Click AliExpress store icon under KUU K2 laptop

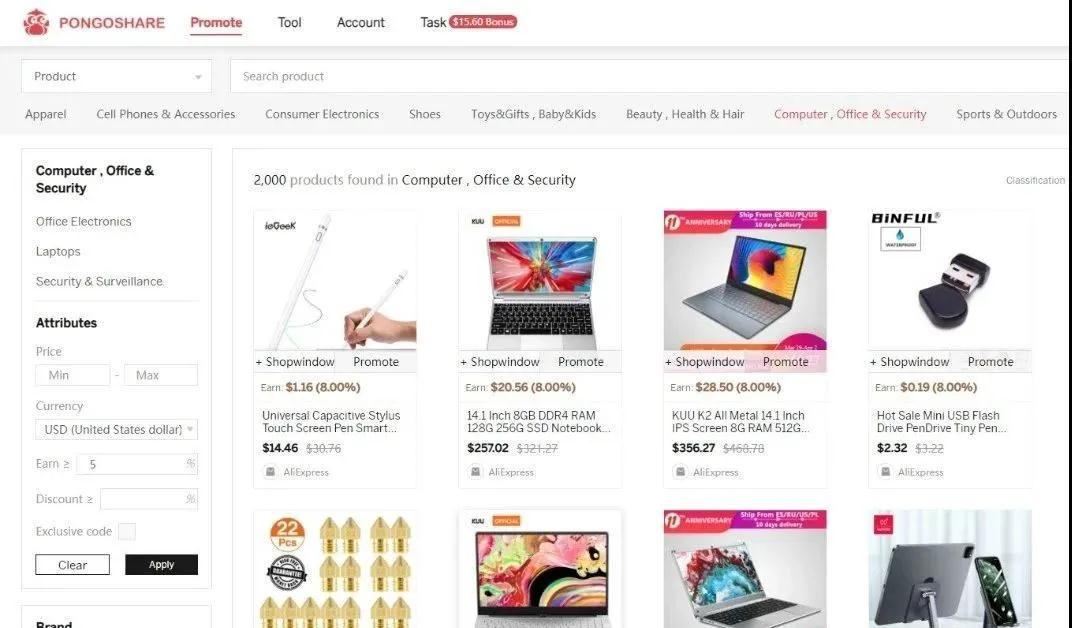pos(680,472)
